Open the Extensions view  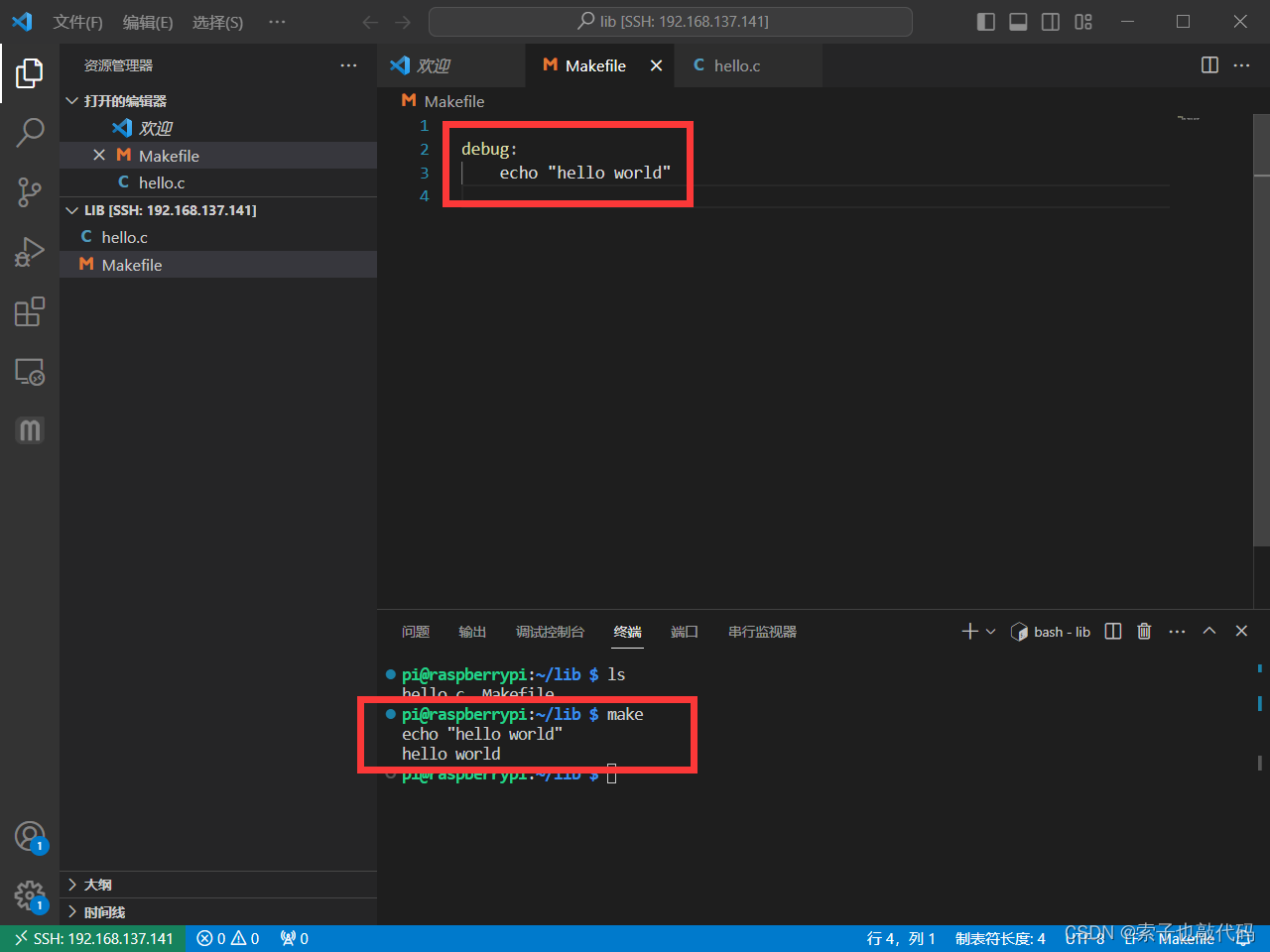[30, 311]
